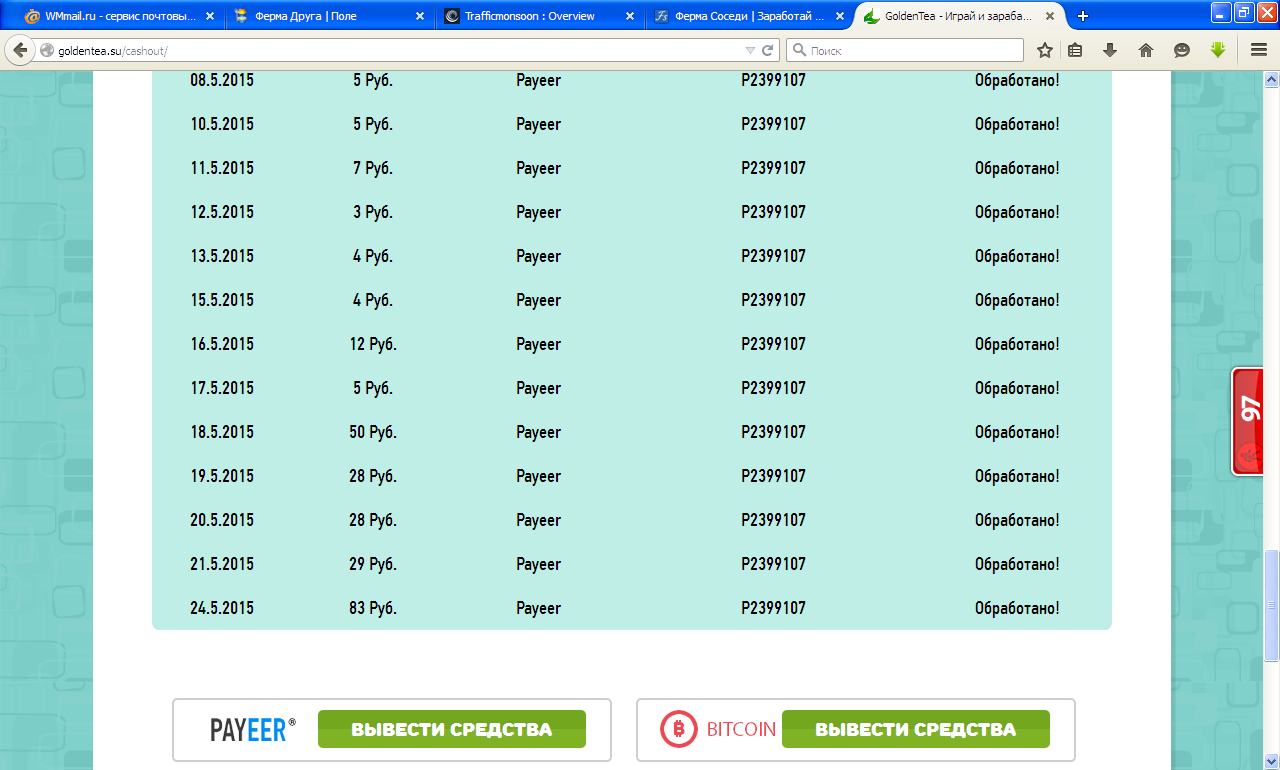
Task: Click the scrollbar down arrow
Action: [x=1271, y=762]
